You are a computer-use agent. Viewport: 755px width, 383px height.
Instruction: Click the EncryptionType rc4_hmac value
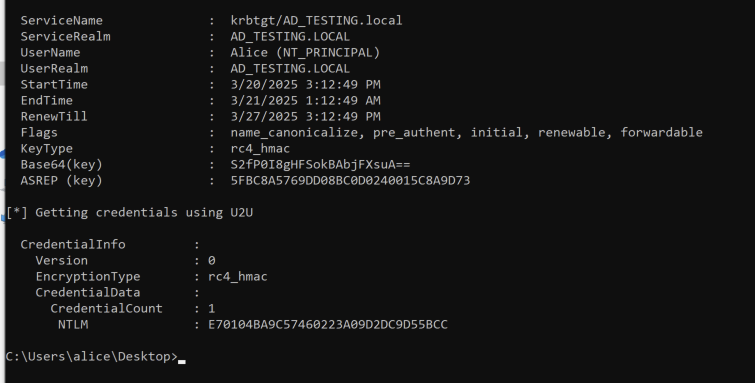(238, 277)
